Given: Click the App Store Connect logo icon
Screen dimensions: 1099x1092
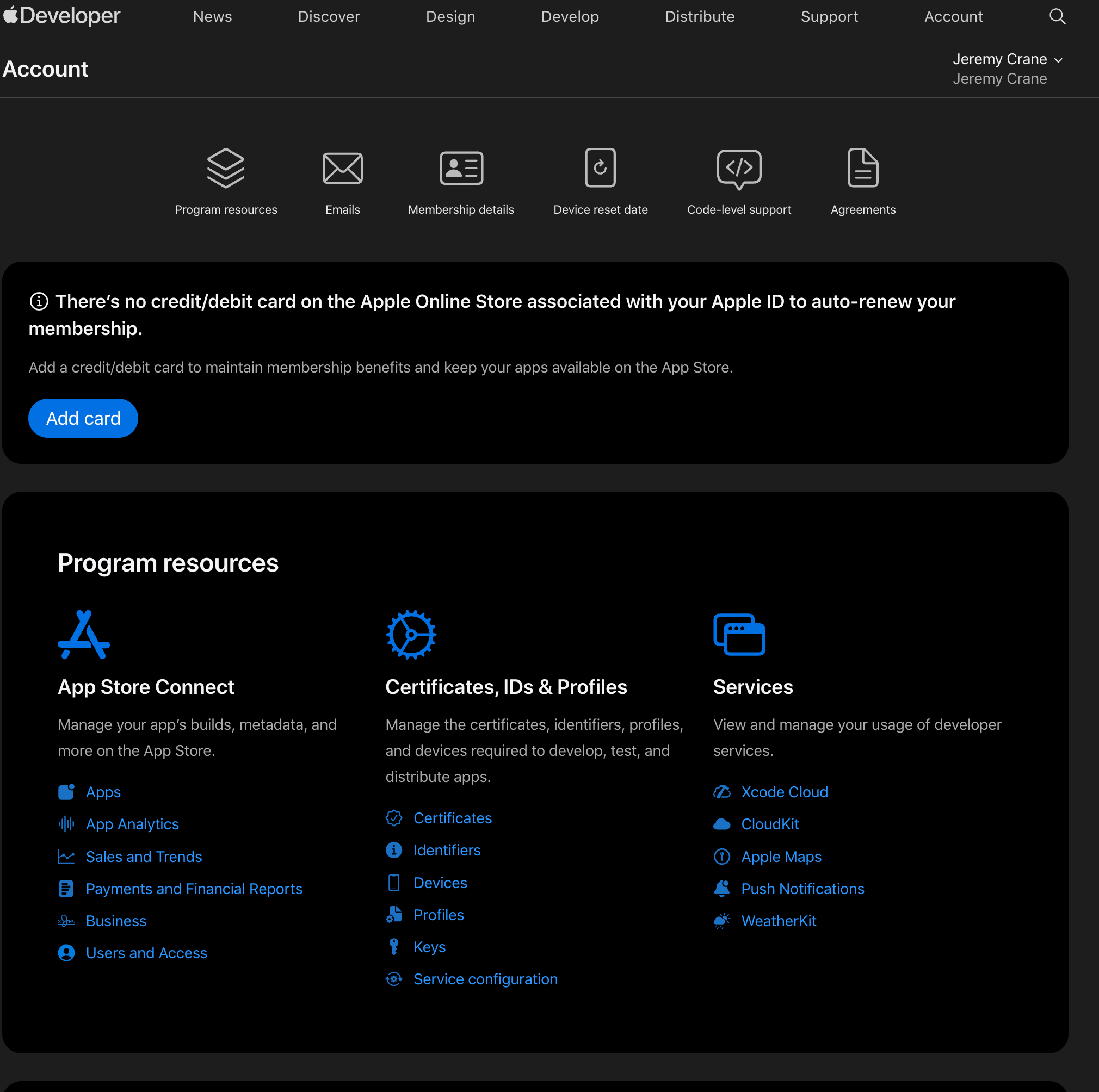Looking at the screenshot, I should pos(84,635).
